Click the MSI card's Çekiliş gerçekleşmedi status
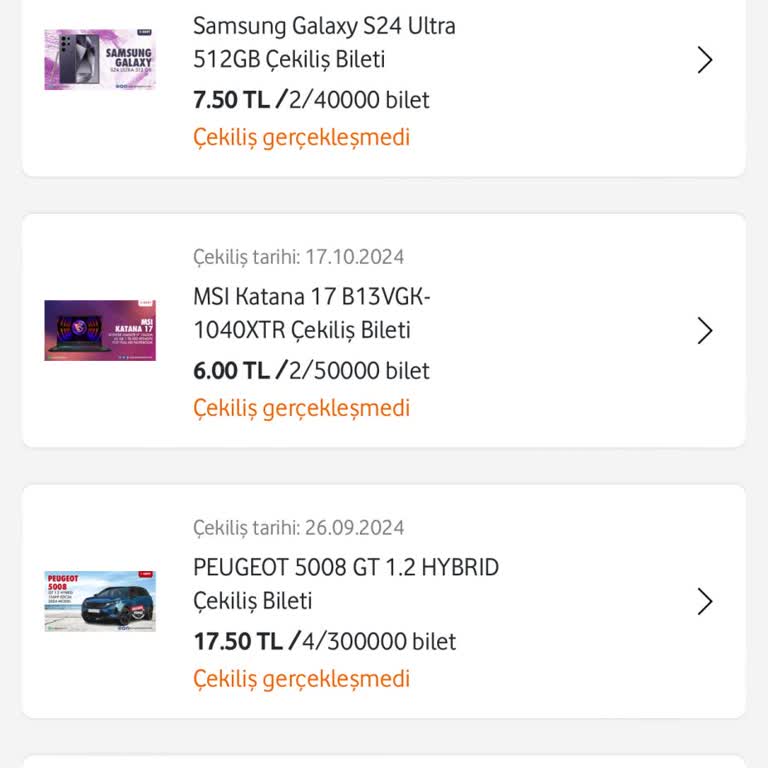This screenshot has width=768, height=768. click(x=301, y=408)
